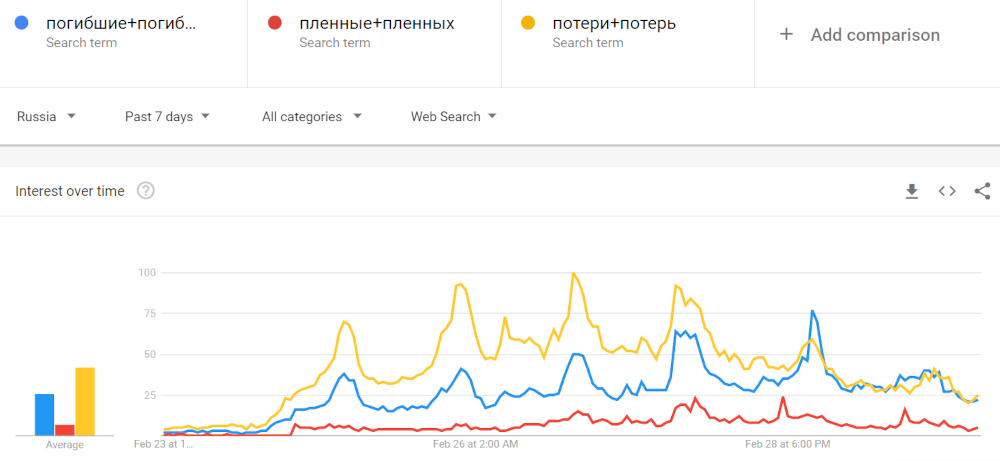Click the red dot for пленные term

pos(274,23)
